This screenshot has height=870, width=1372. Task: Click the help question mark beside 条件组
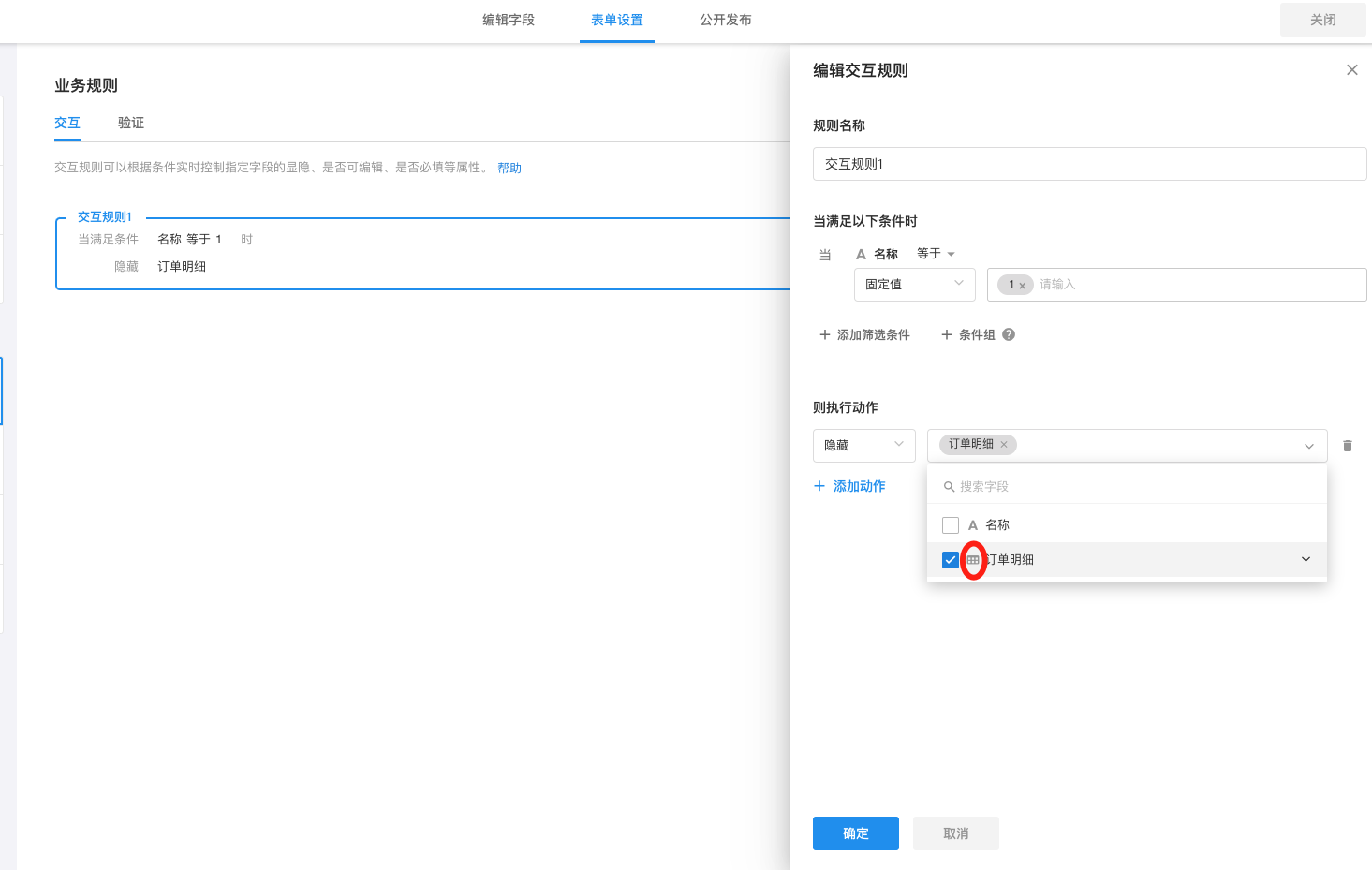point(1009,334)
